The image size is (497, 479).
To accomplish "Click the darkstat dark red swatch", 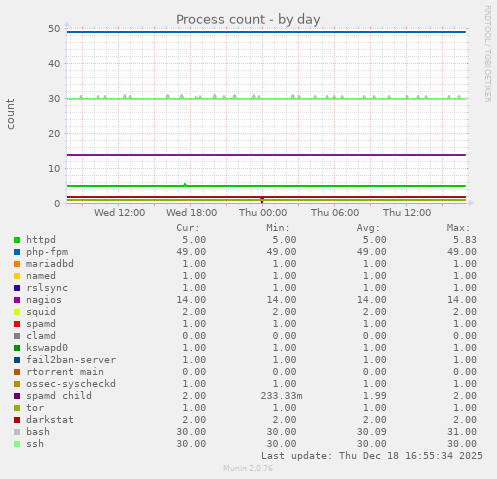I will (17, 420).
